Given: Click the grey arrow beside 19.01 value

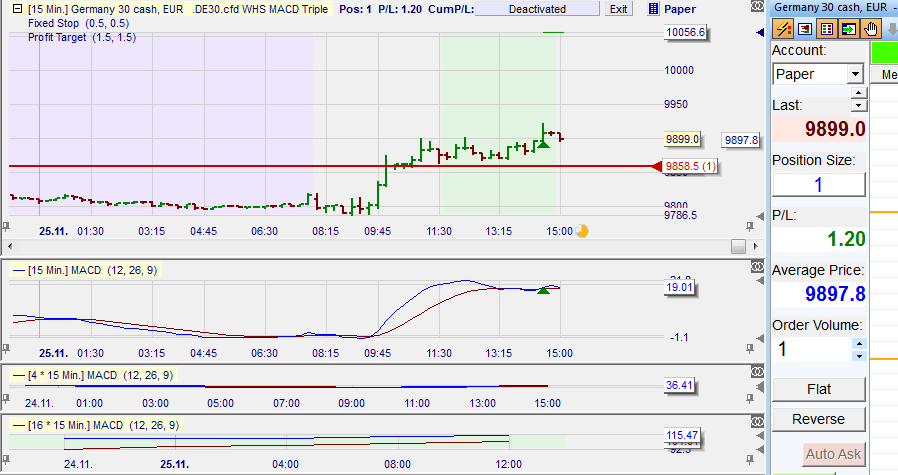Looking at the screenshot, I should [x=760, y=281].
